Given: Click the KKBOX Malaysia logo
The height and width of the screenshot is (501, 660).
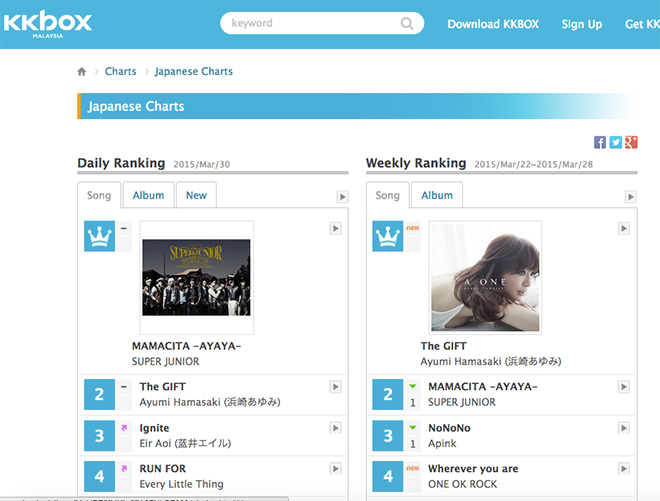Looking at the screenshot, I should (x=47, y=23).
